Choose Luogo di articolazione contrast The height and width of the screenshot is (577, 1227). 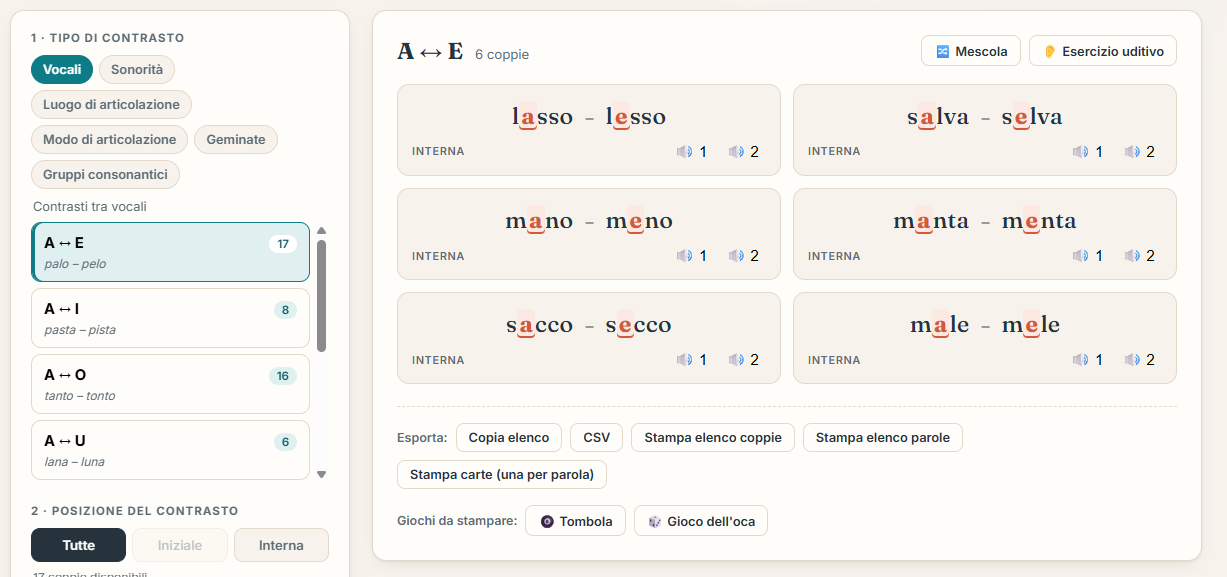[x=111, y=104]
